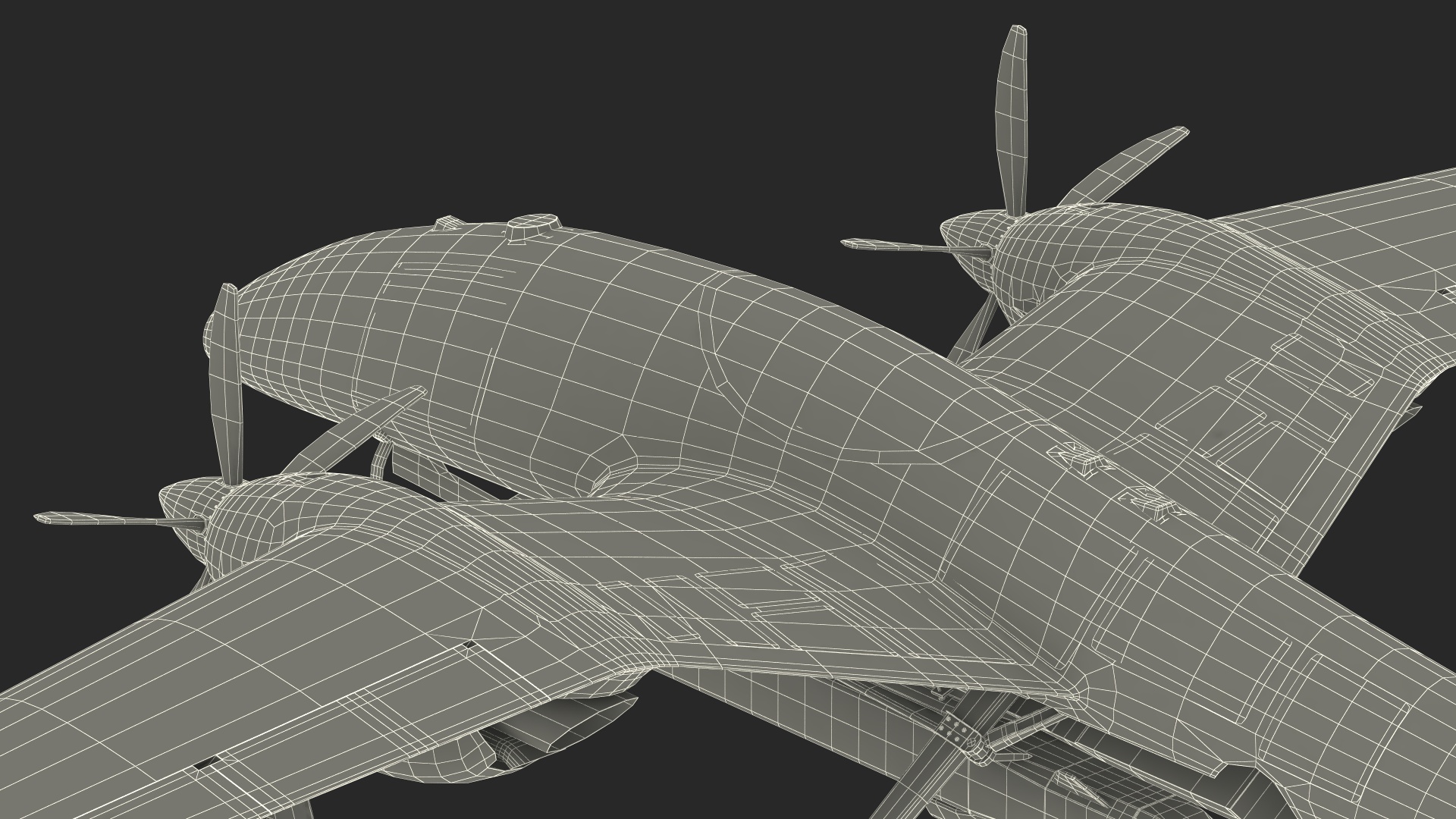This screenshot has width=1456, height=819.
Task: Click the round dome atop the fuselage
Action: [533, 227]
